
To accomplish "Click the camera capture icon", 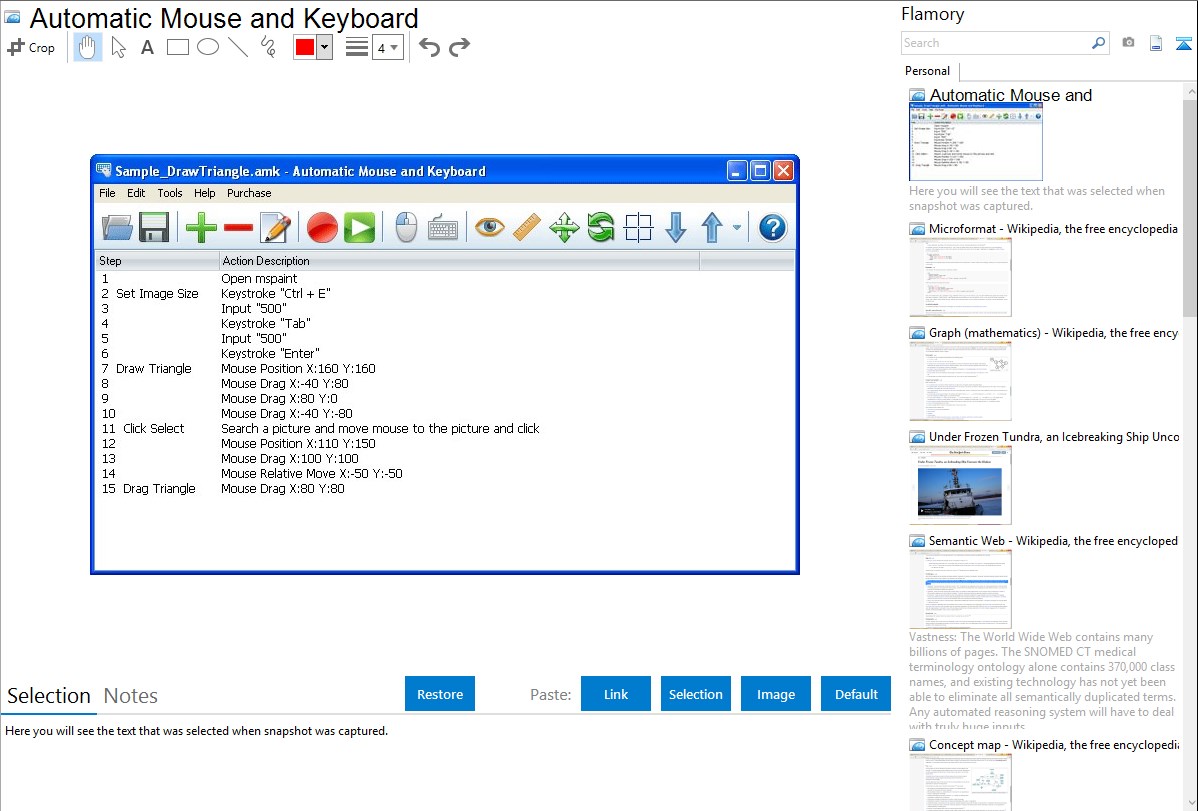I will pos(1128,43).
